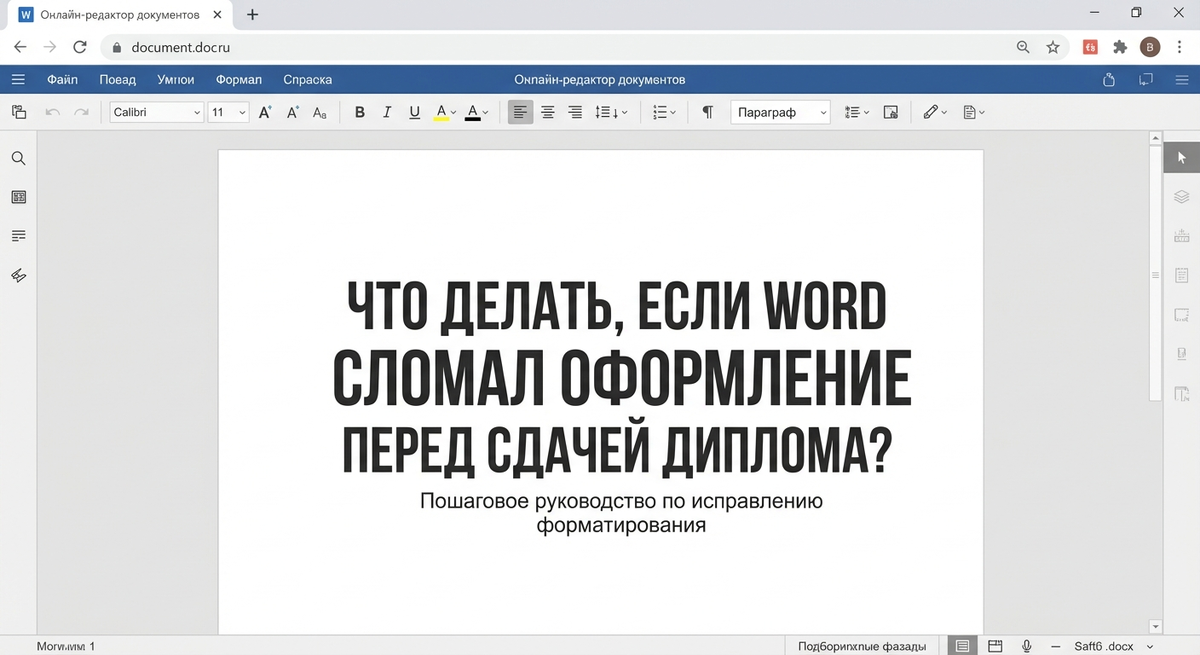This screenshot has height=655, width=1200.
Task: Open the Формал menu
Action: pyautogui.click(x=239, y=80)
